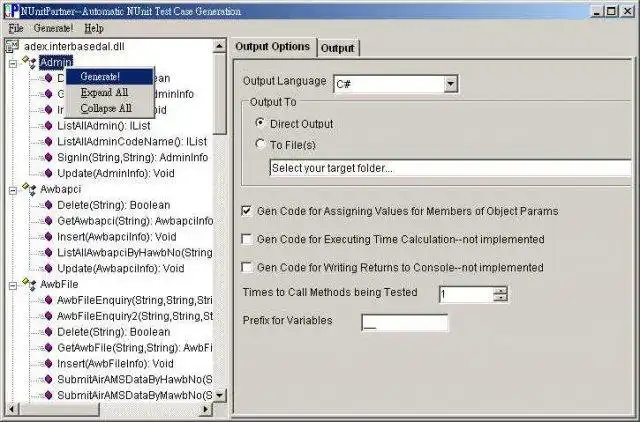This screenshot has height=422, width=640.
Task: Click the NUnitPartner title bar app icon
Action: (x=11, y=11)
